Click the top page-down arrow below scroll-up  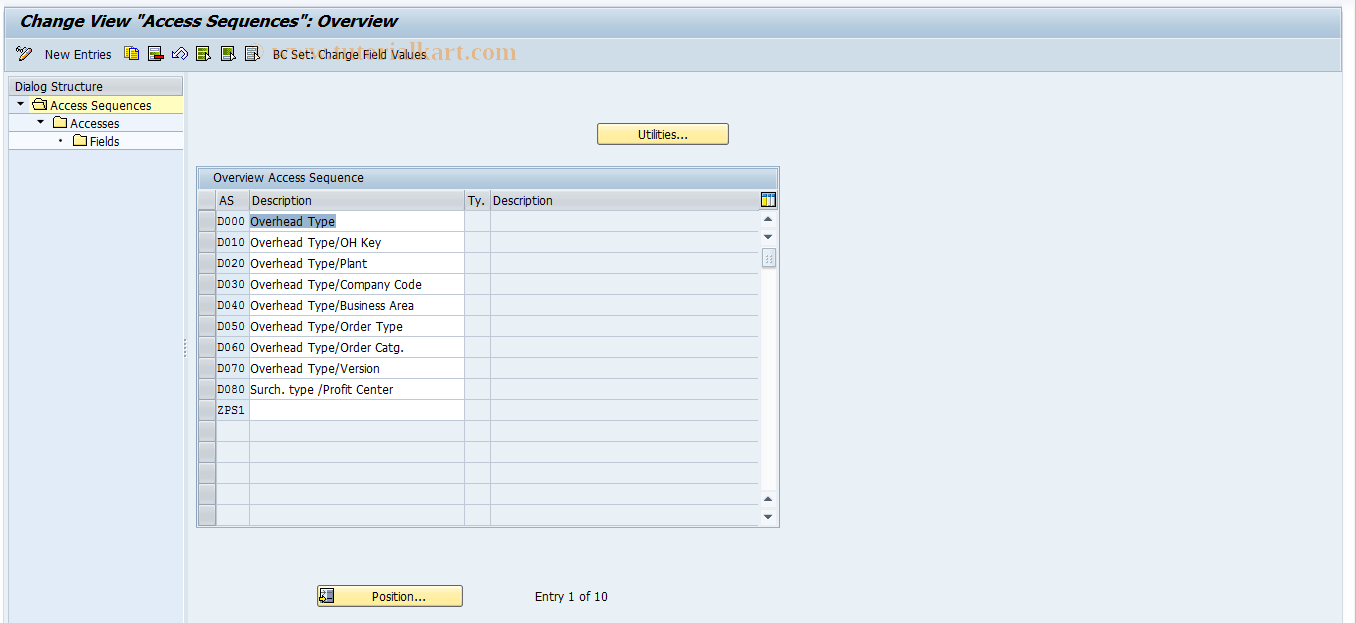768,237
